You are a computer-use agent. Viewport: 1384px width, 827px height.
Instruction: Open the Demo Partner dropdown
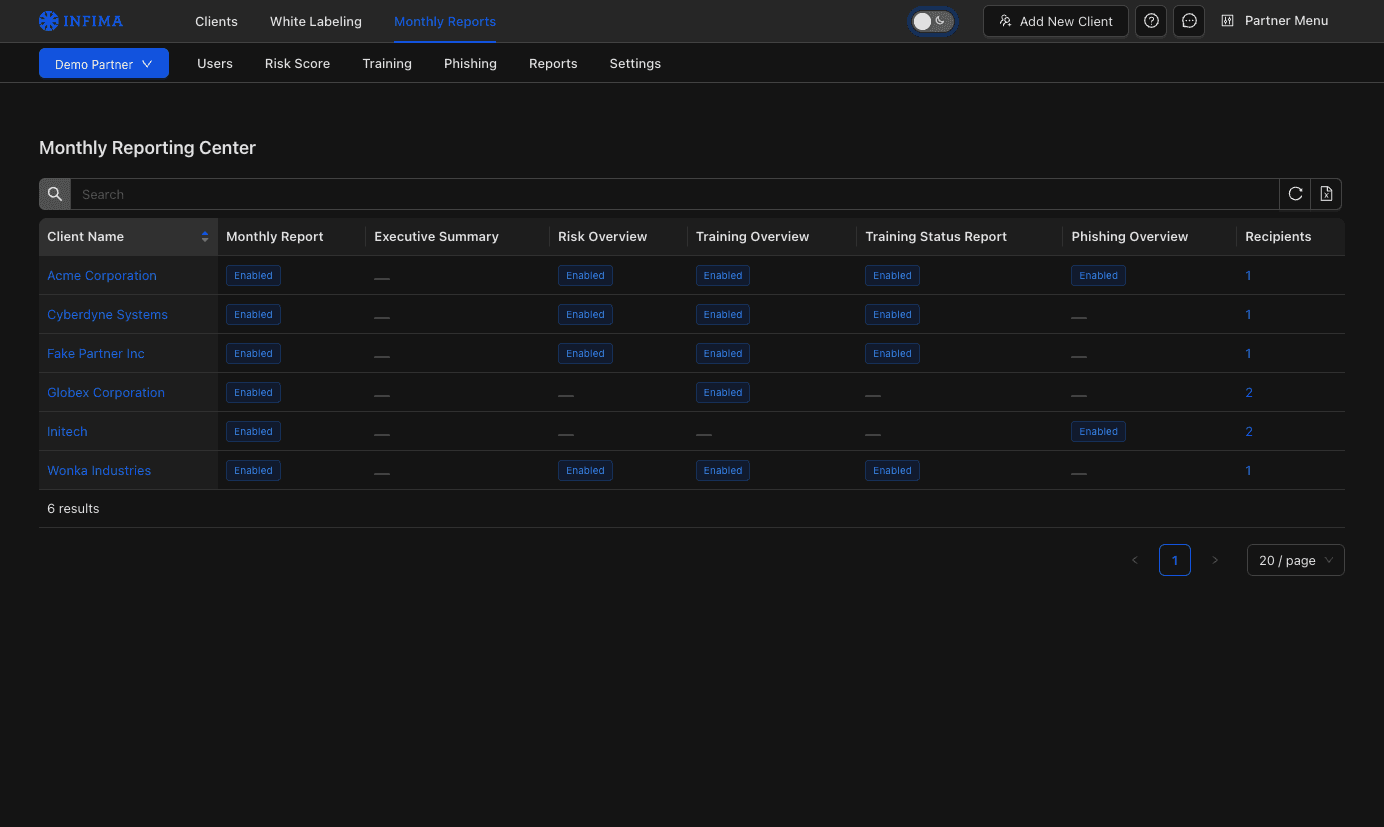104,63
